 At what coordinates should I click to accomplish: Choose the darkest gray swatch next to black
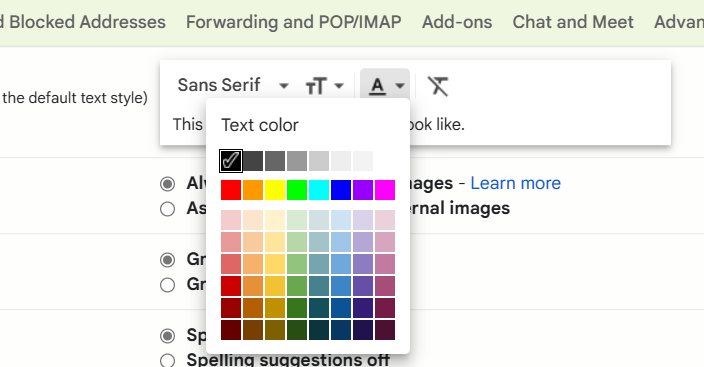(253, 161)
